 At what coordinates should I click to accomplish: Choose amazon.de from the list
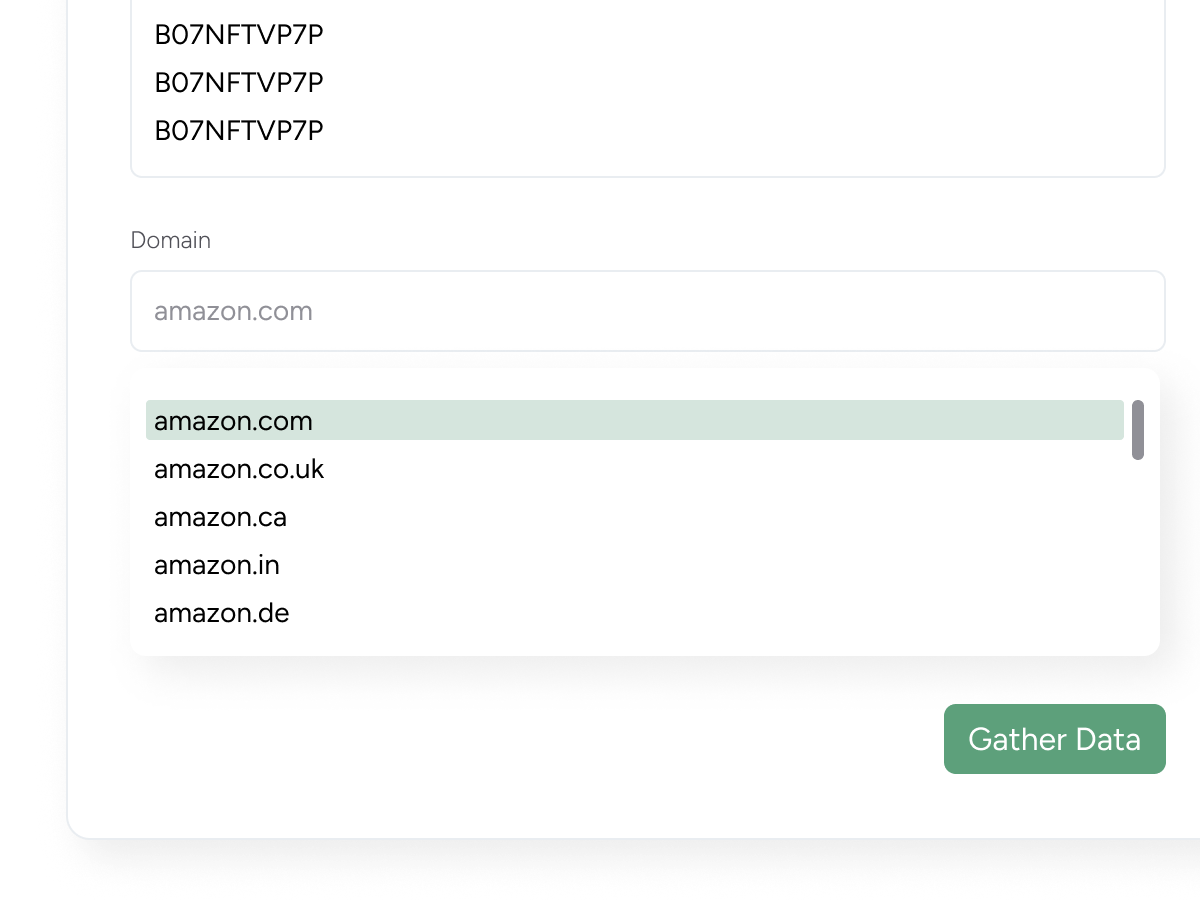click(x=221, y=613)
